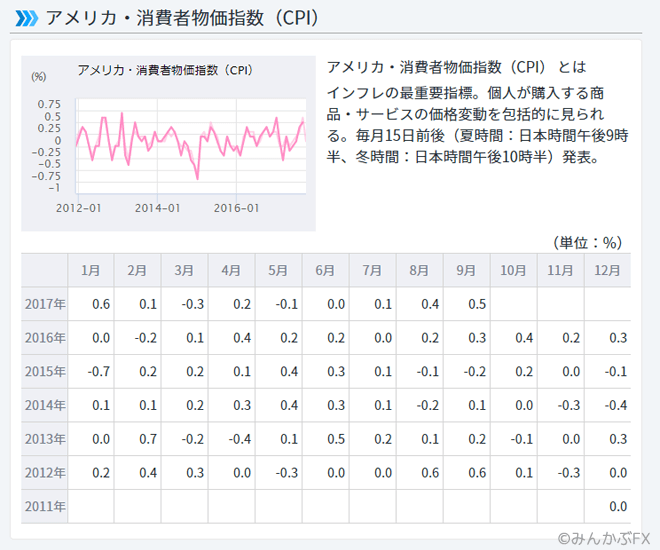Click the 2012-01 x-axis label
The image size is (660, 550).
click(x=79, y=208)
